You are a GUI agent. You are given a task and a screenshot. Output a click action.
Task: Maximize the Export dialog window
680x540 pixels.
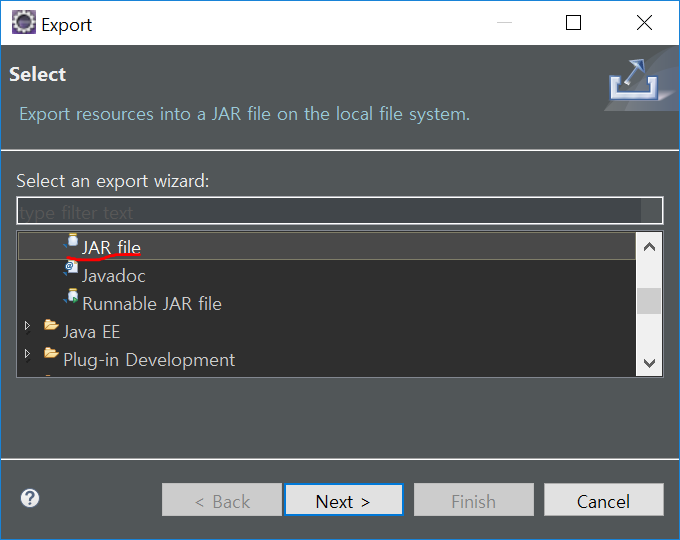[573, 23]
